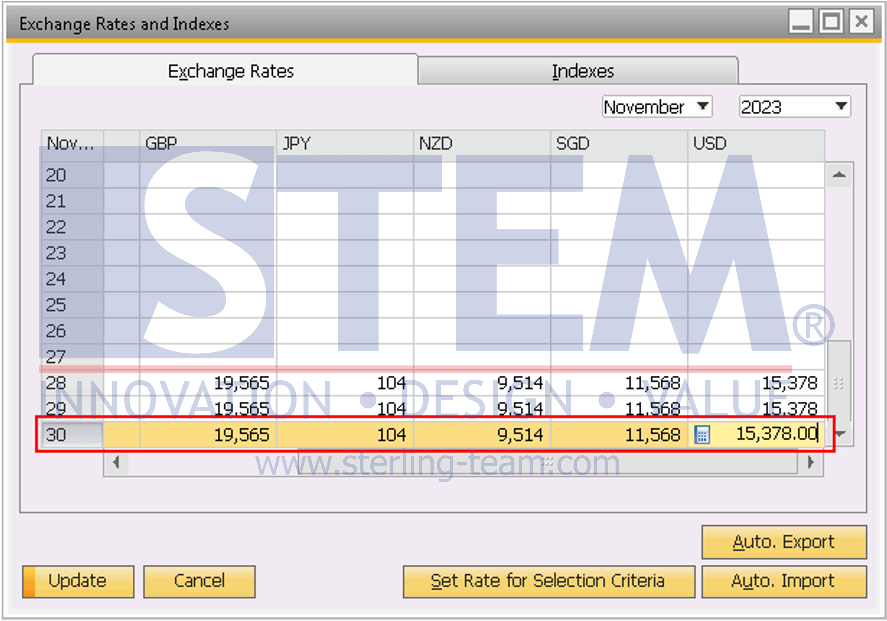Select the GBP cell for day 30
The image size is (887, 621).
208,435
